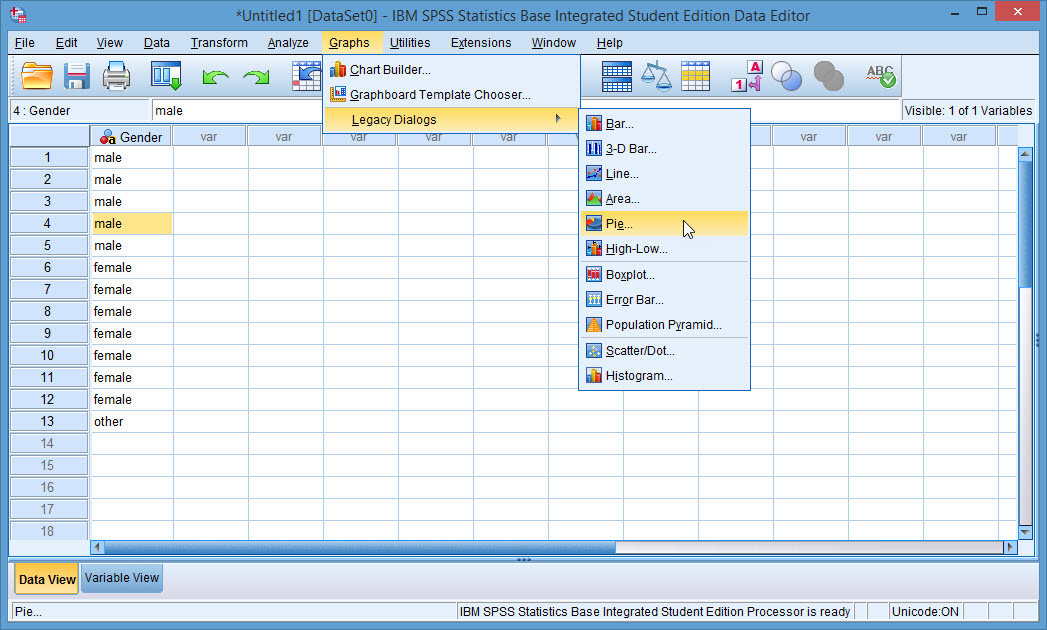1047x630 pixels.
Task: Choose High-Low chart option
Action: click(664, 249)
